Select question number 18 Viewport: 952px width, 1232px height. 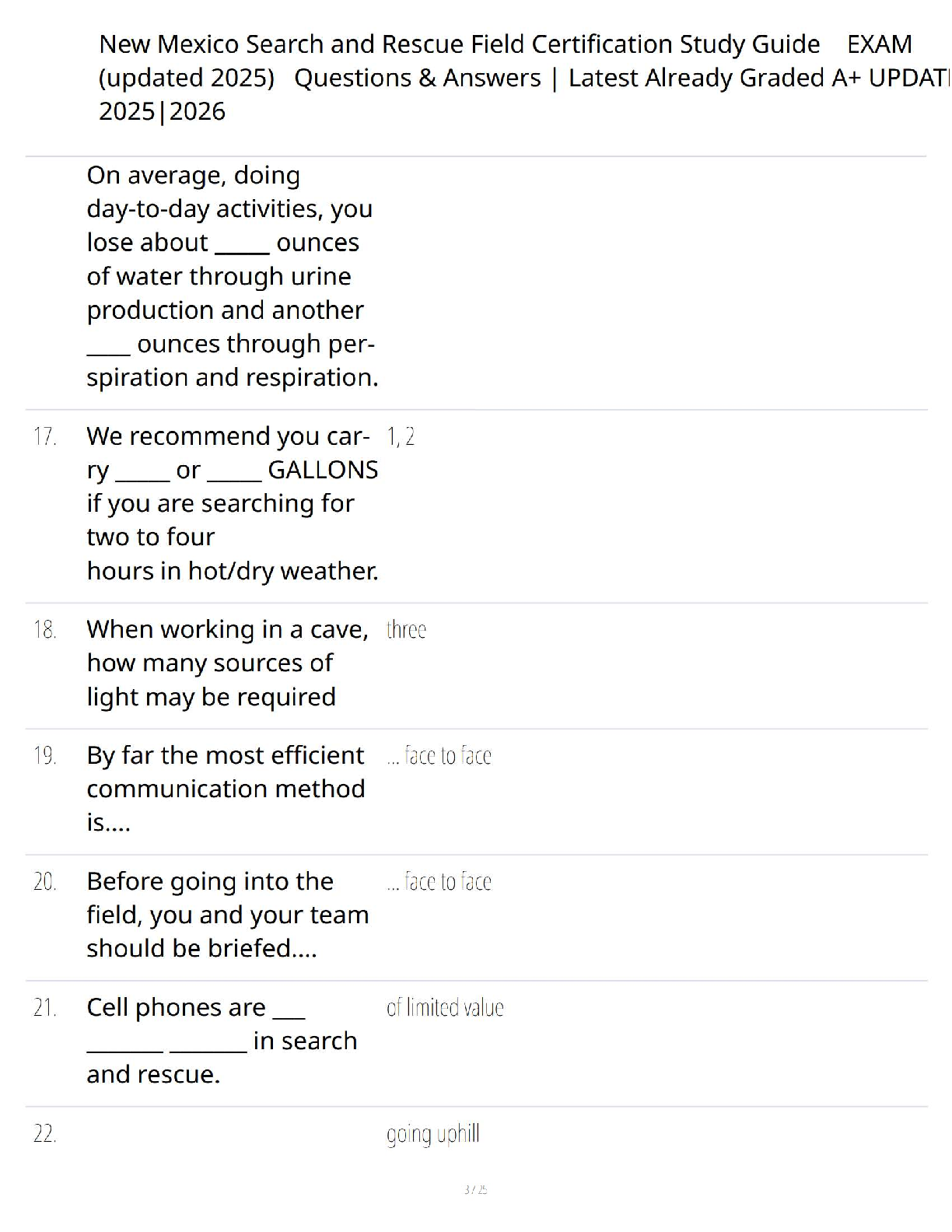coord(45,629)
